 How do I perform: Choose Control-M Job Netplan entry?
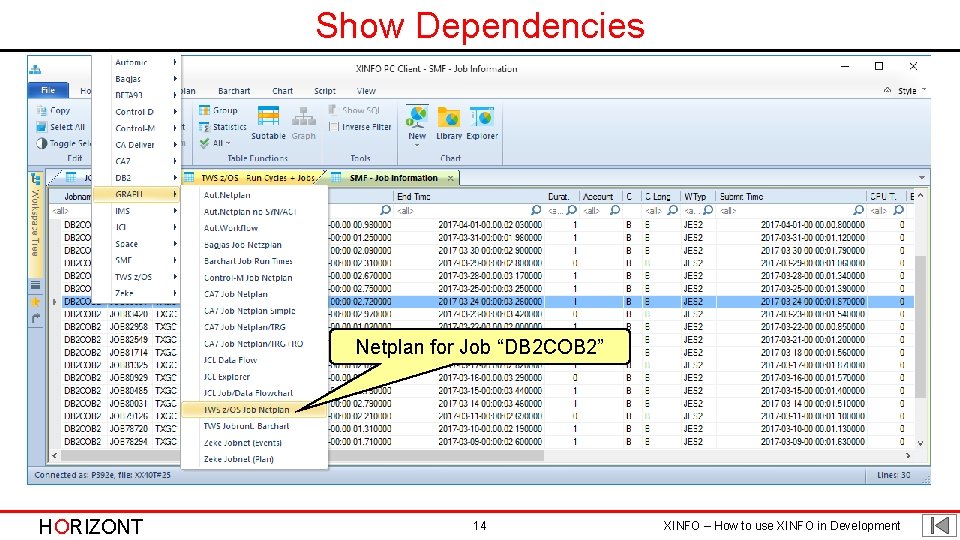(248, 278)
